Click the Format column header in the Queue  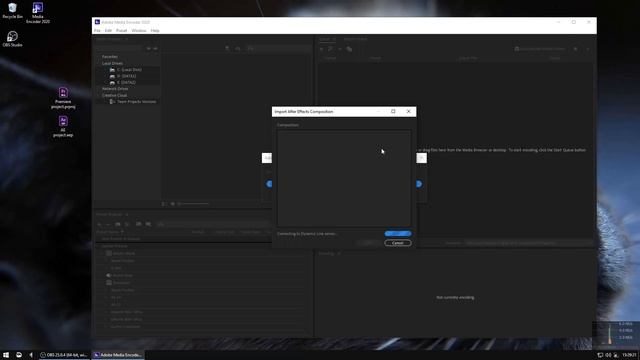(330, 58)
